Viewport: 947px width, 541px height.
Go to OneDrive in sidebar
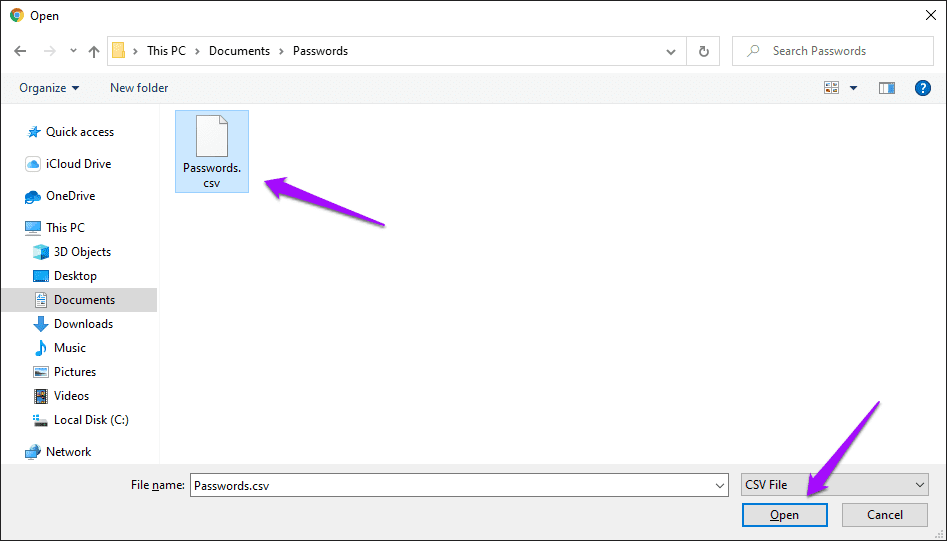[x=70, y=196]
